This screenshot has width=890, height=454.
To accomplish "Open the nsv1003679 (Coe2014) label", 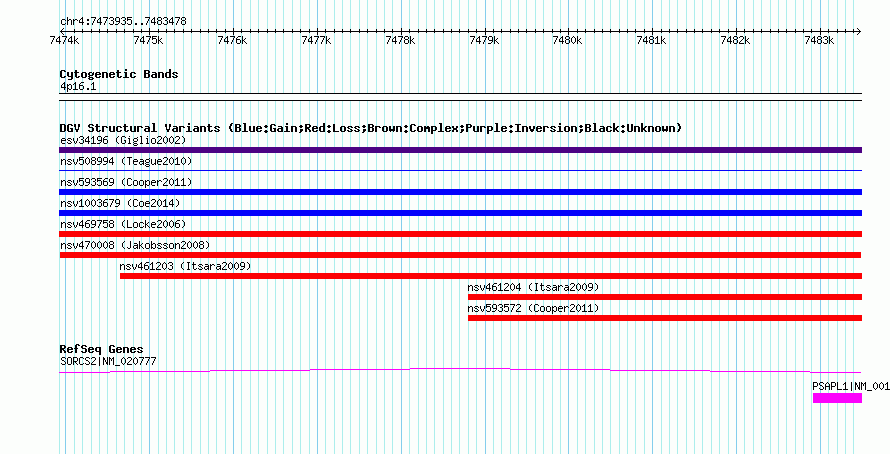I will (120, 203).
